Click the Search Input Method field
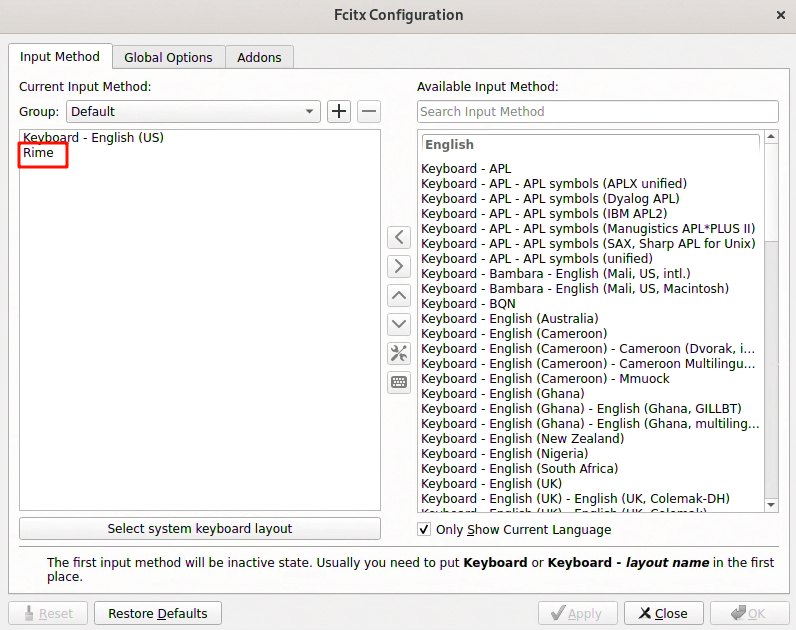Image resolution: width=796 pixels, height=630 pixels. click(597, 111)
